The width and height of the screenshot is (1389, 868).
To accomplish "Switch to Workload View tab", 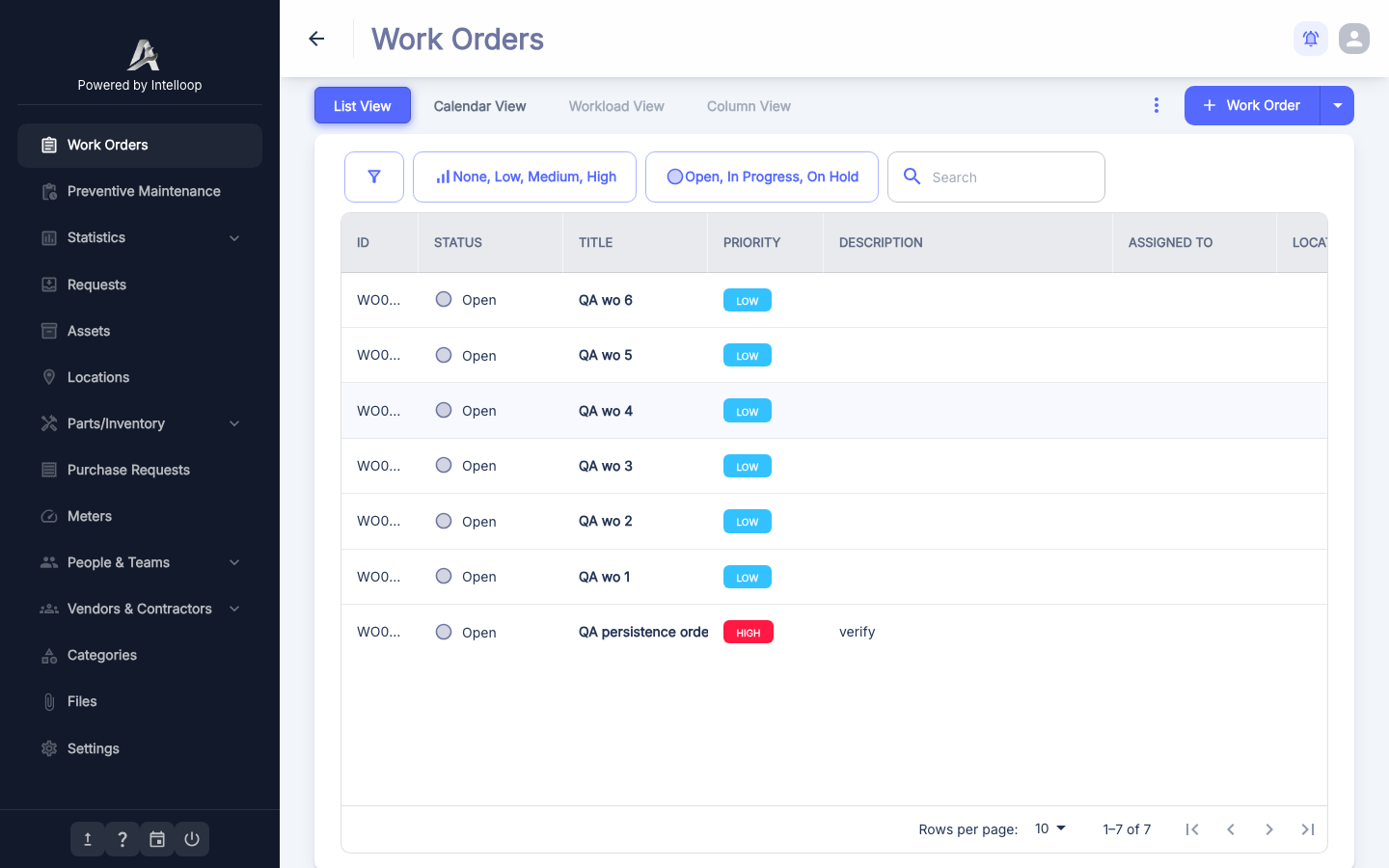I will point(616,106).
